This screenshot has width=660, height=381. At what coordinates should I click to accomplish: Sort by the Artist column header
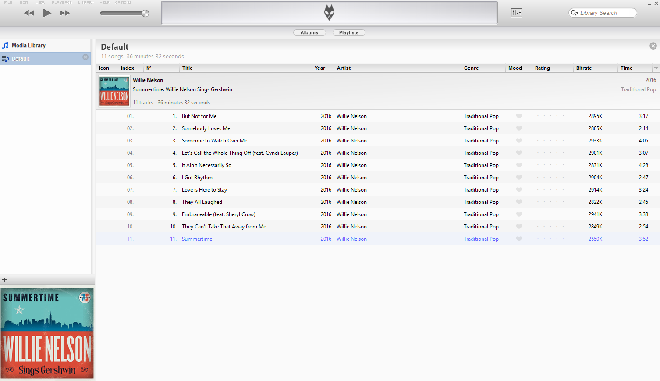(x=344, y=68)
